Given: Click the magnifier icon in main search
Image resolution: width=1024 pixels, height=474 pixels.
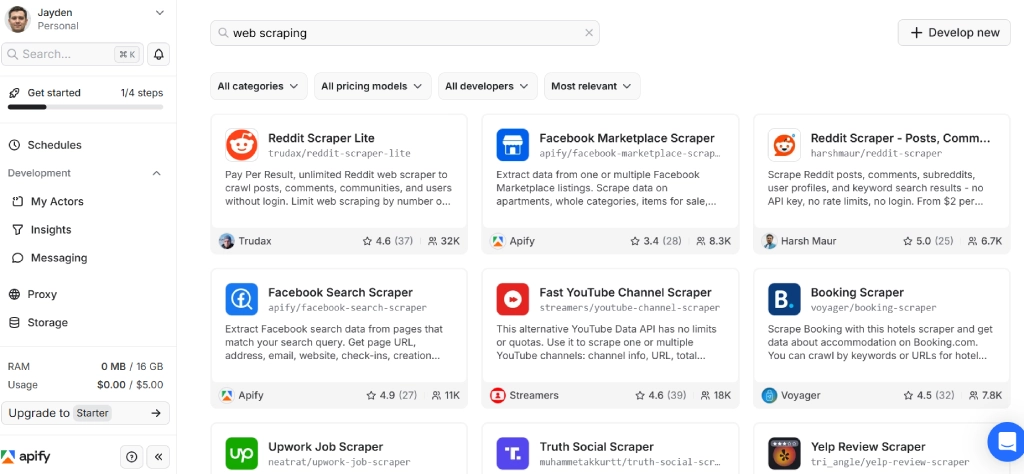Looking at the screenshot, I should tap(223, 33).
